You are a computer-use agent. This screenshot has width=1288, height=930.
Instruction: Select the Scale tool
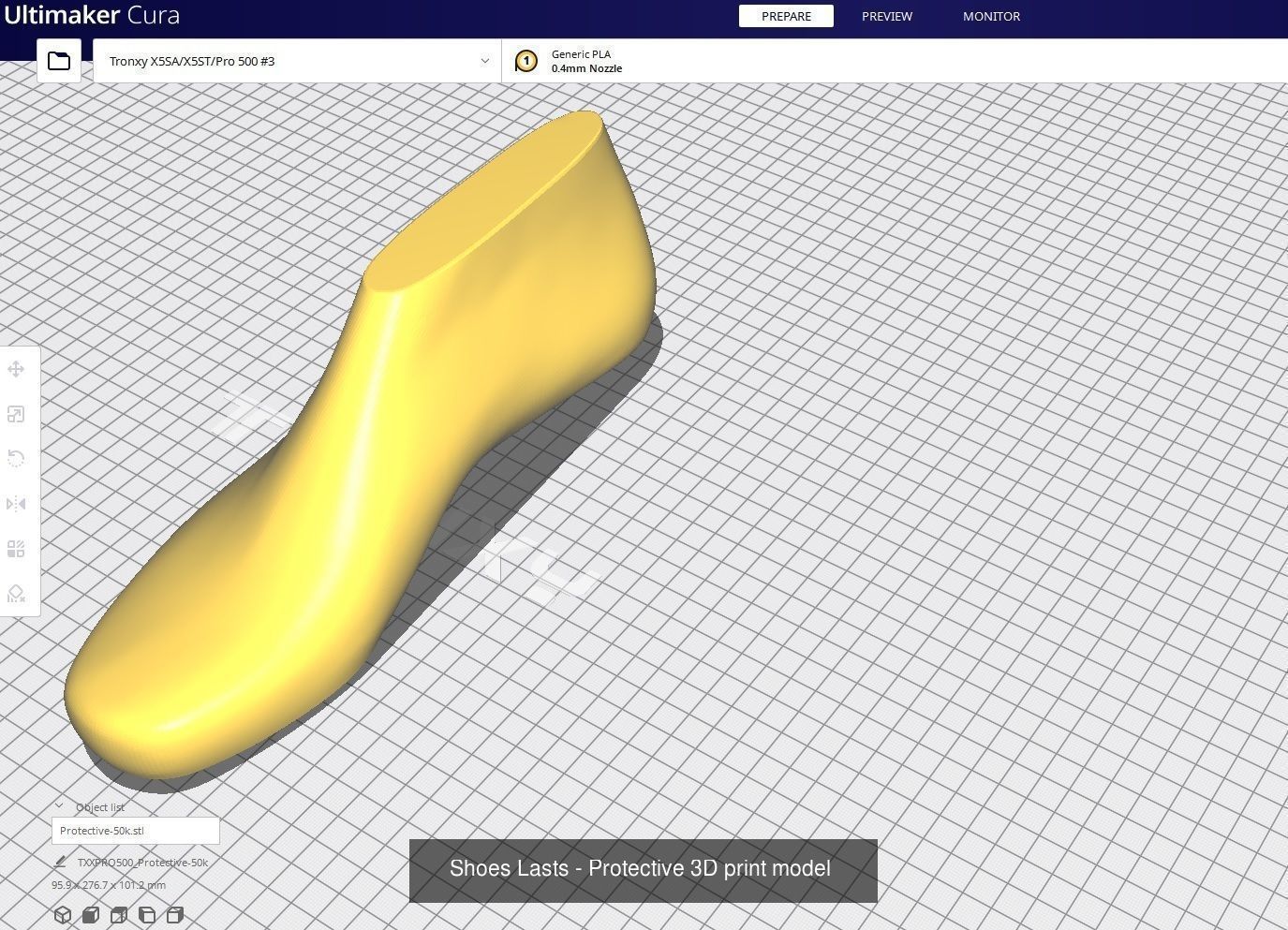[x=16, y=414]
